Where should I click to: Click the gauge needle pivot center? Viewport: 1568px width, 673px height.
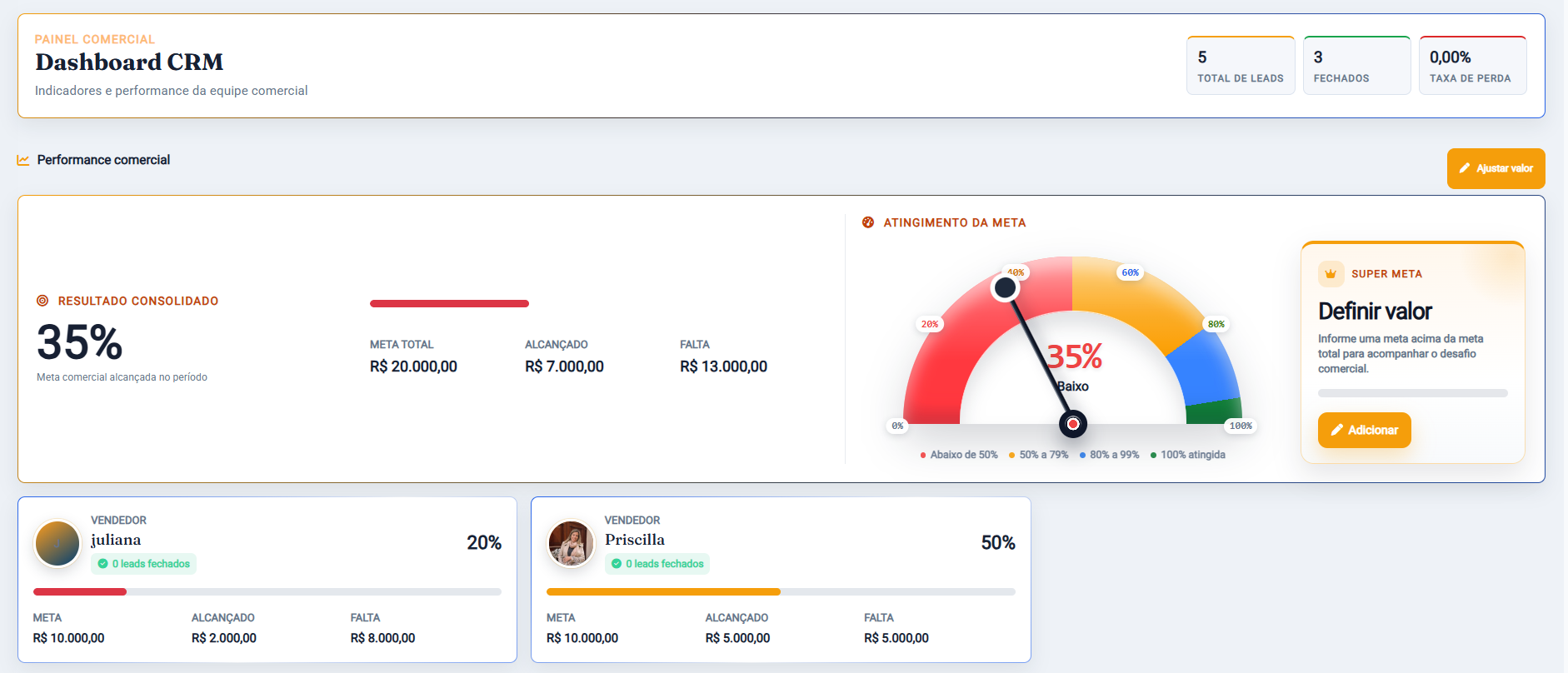pyautogui.click(x=1073, y=424)
